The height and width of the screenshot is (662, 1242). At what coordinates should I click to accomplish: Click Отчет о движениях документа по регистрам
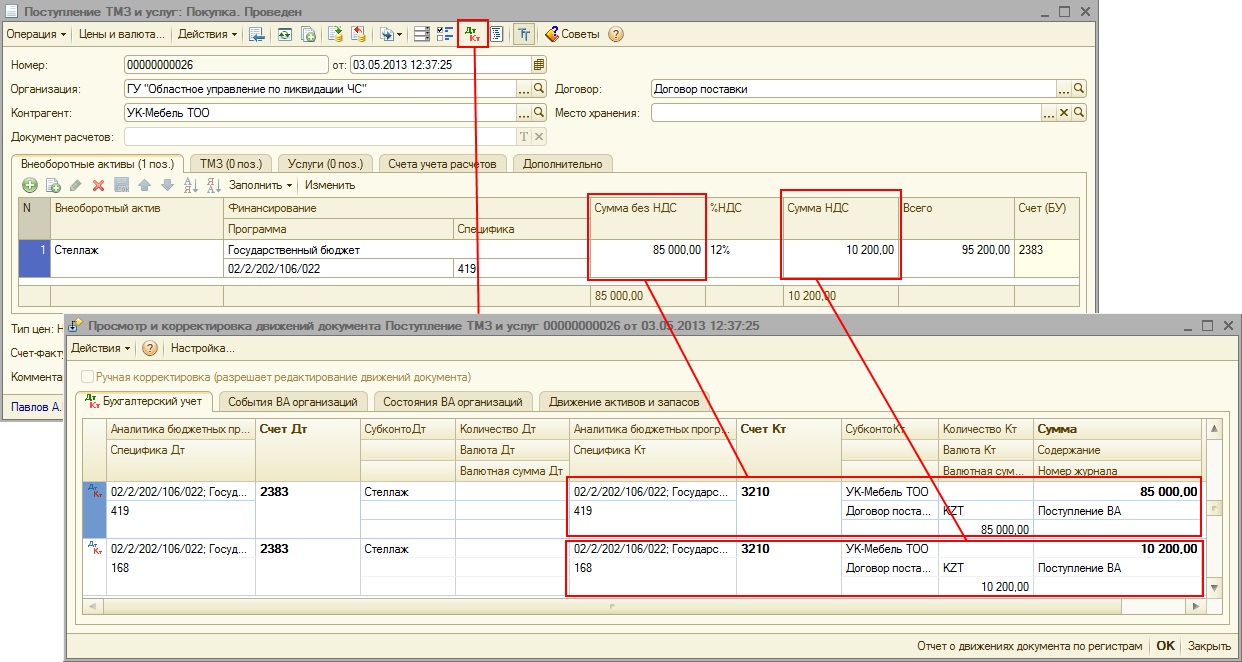pyautogui.click(x=1029, y=646)
